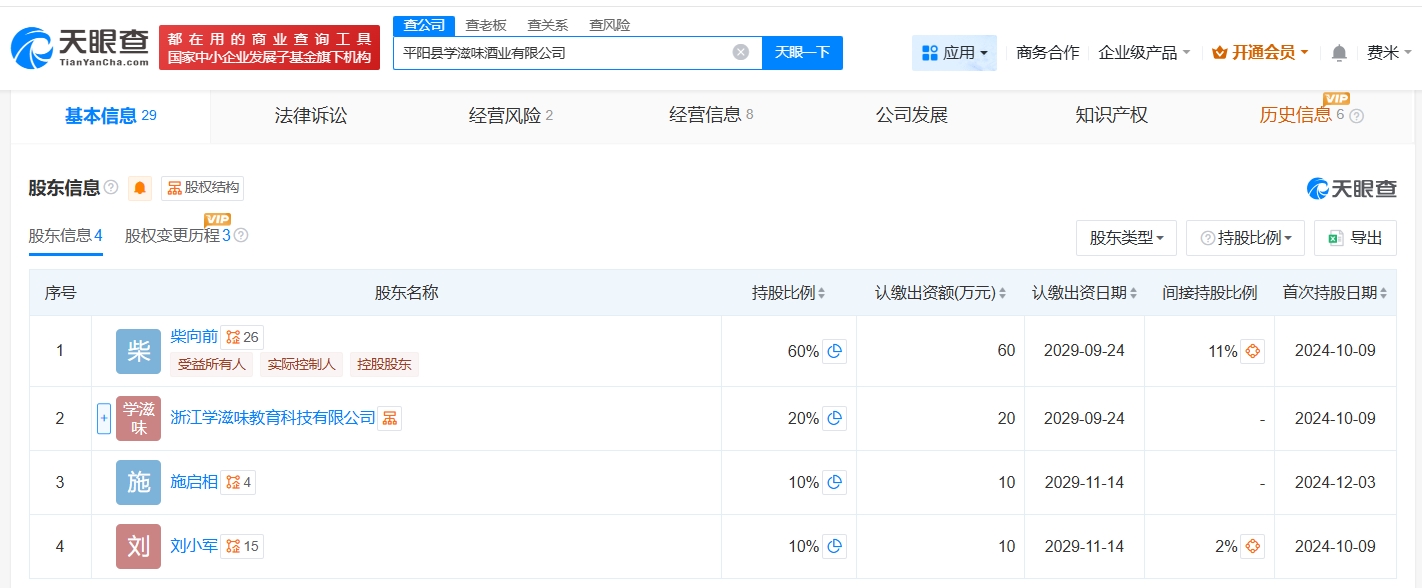Open pie chart icon for 施启相's 10% share
This screenshot has width=1422, height=588.
[x=834, y=483]
